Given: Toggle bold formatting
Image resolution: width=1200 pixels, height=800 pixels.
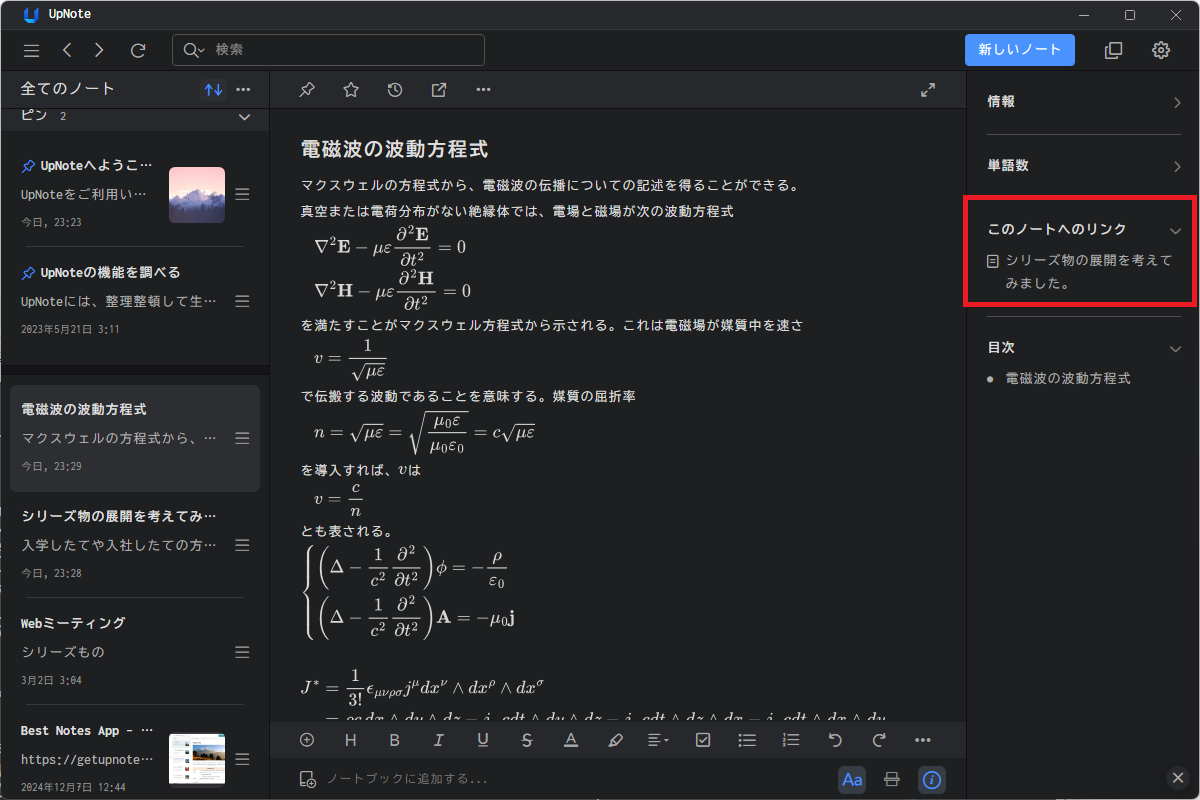Looking at the screenshot, I should [x=394, y=739].
